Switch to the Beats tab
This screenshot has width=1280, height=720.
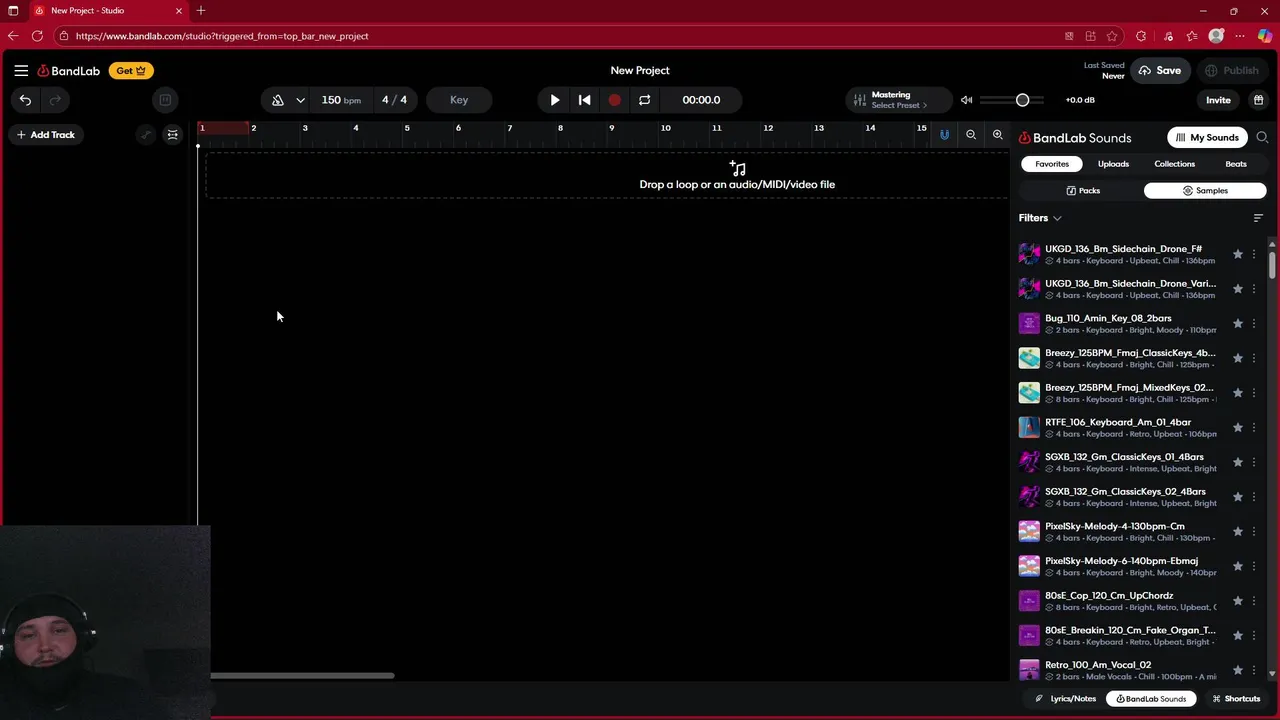[1236, 164]
